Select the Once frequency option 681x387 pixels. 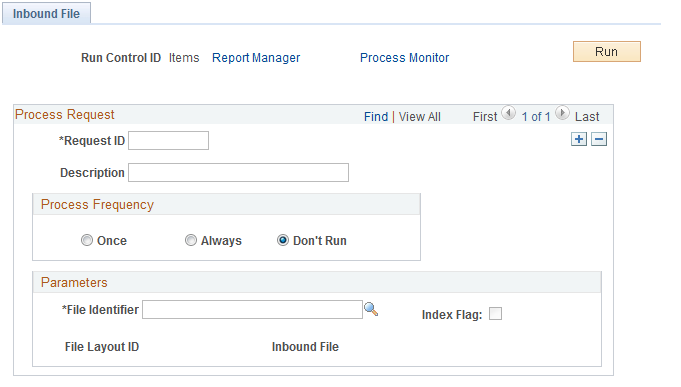87,240
